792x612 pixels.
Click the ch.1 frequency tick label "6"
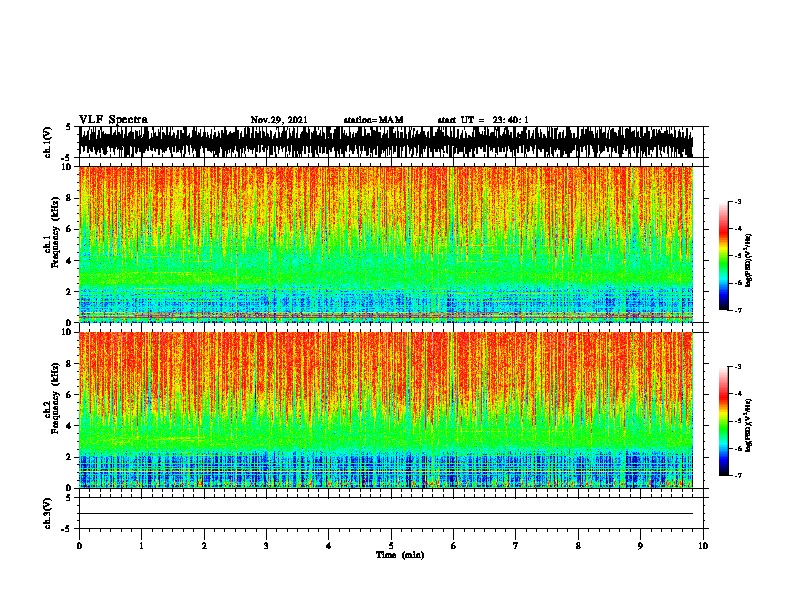[70, 229]
